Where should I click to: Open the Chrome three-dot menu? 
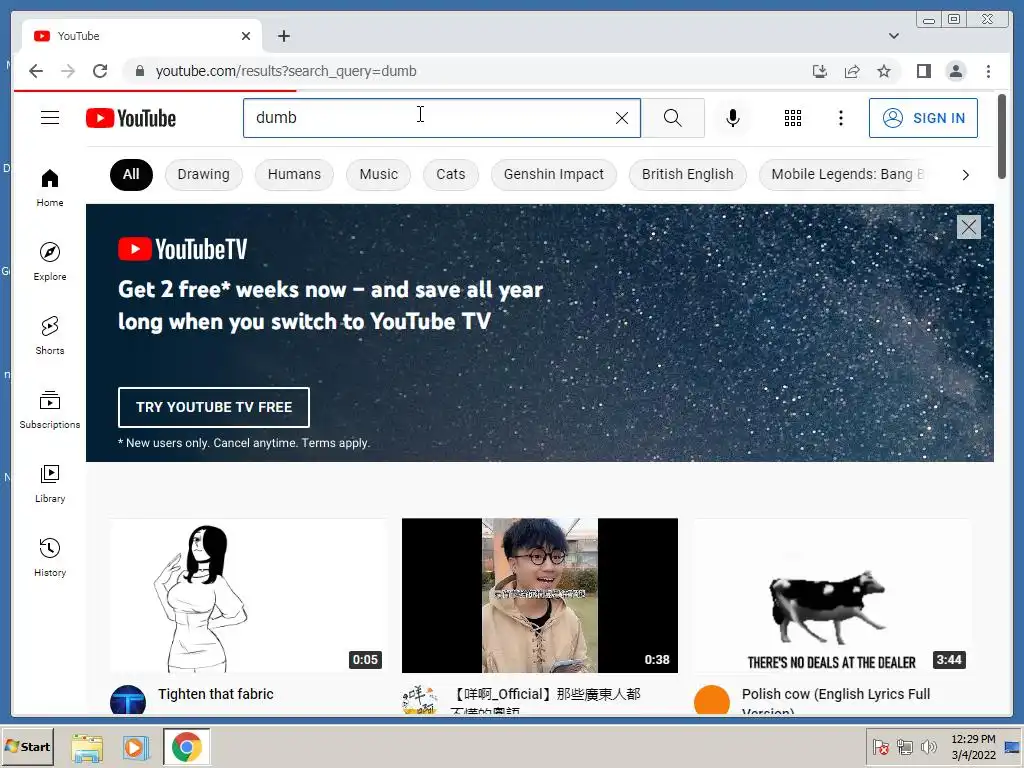click(x=988, y=71)
